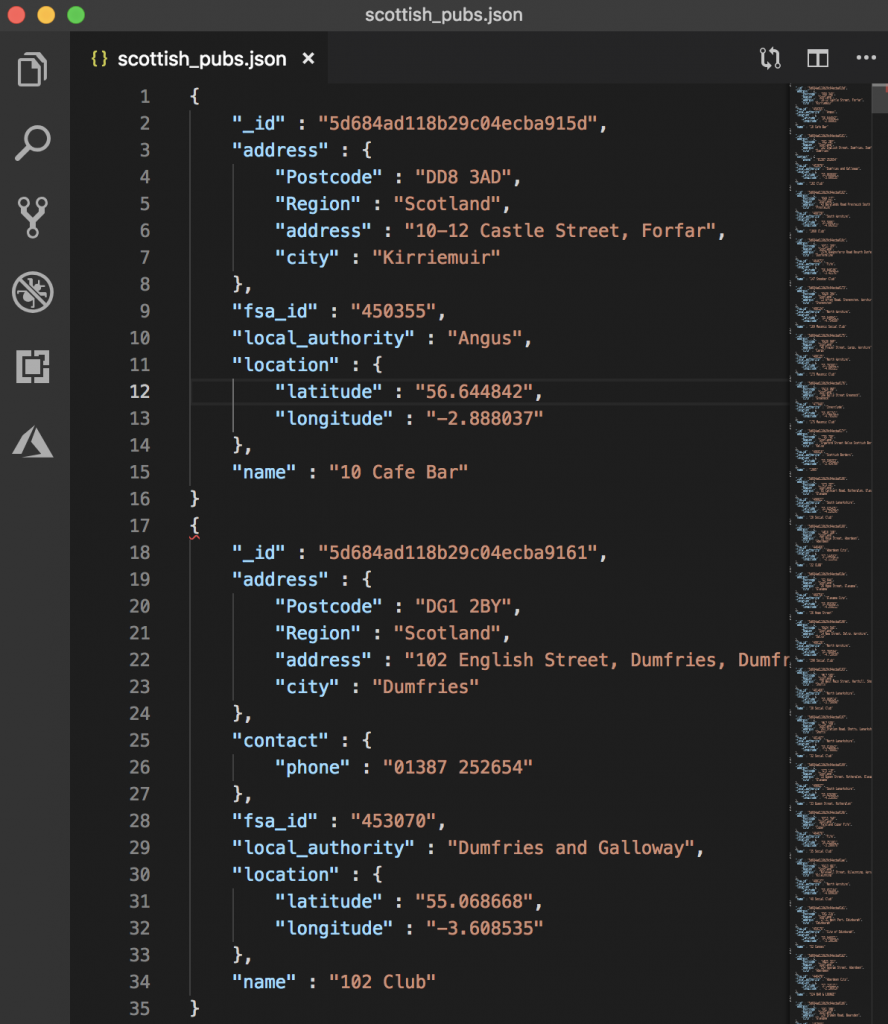Click the "Region" key on line 5

point(317,204)
